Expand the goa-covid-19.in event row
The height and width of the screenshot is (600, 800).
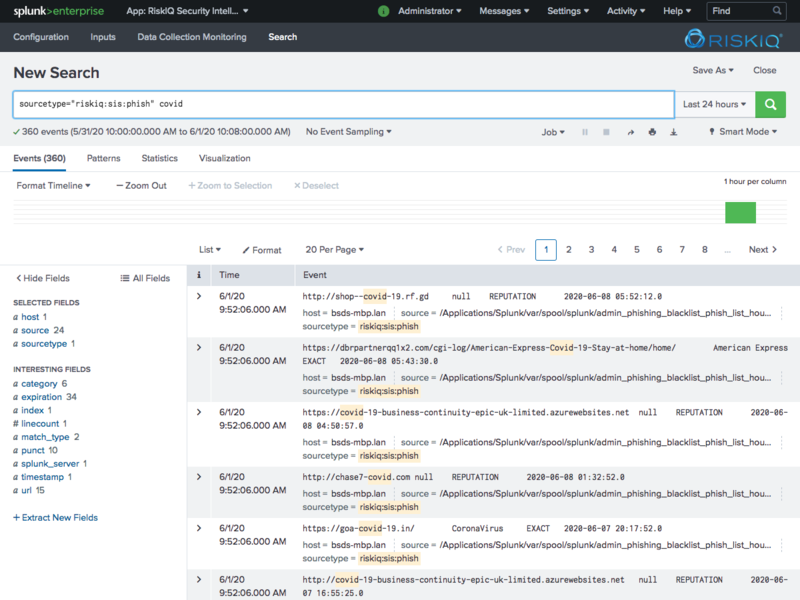pos(199,528)
